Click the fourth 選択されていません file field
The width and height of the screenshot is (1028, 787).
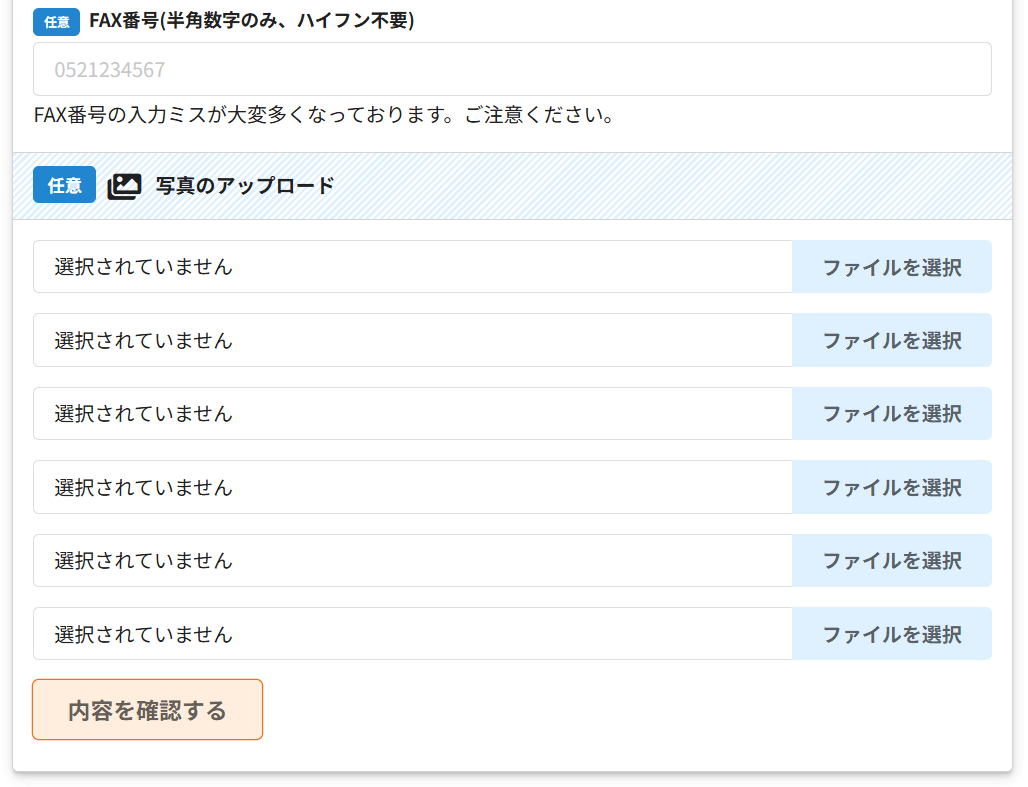point(412,487)
